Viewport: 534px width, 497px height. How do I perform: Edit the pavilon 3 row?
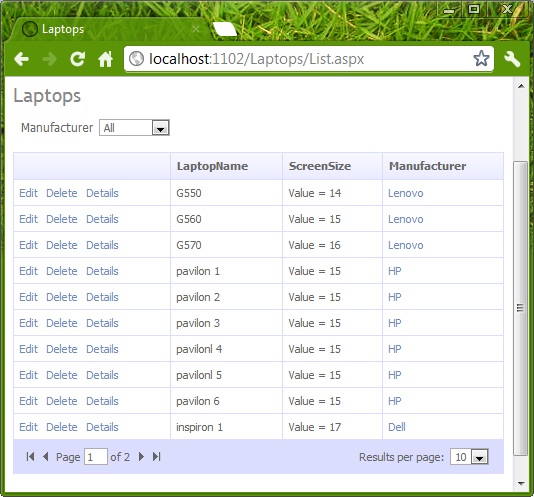pos(28,323)
